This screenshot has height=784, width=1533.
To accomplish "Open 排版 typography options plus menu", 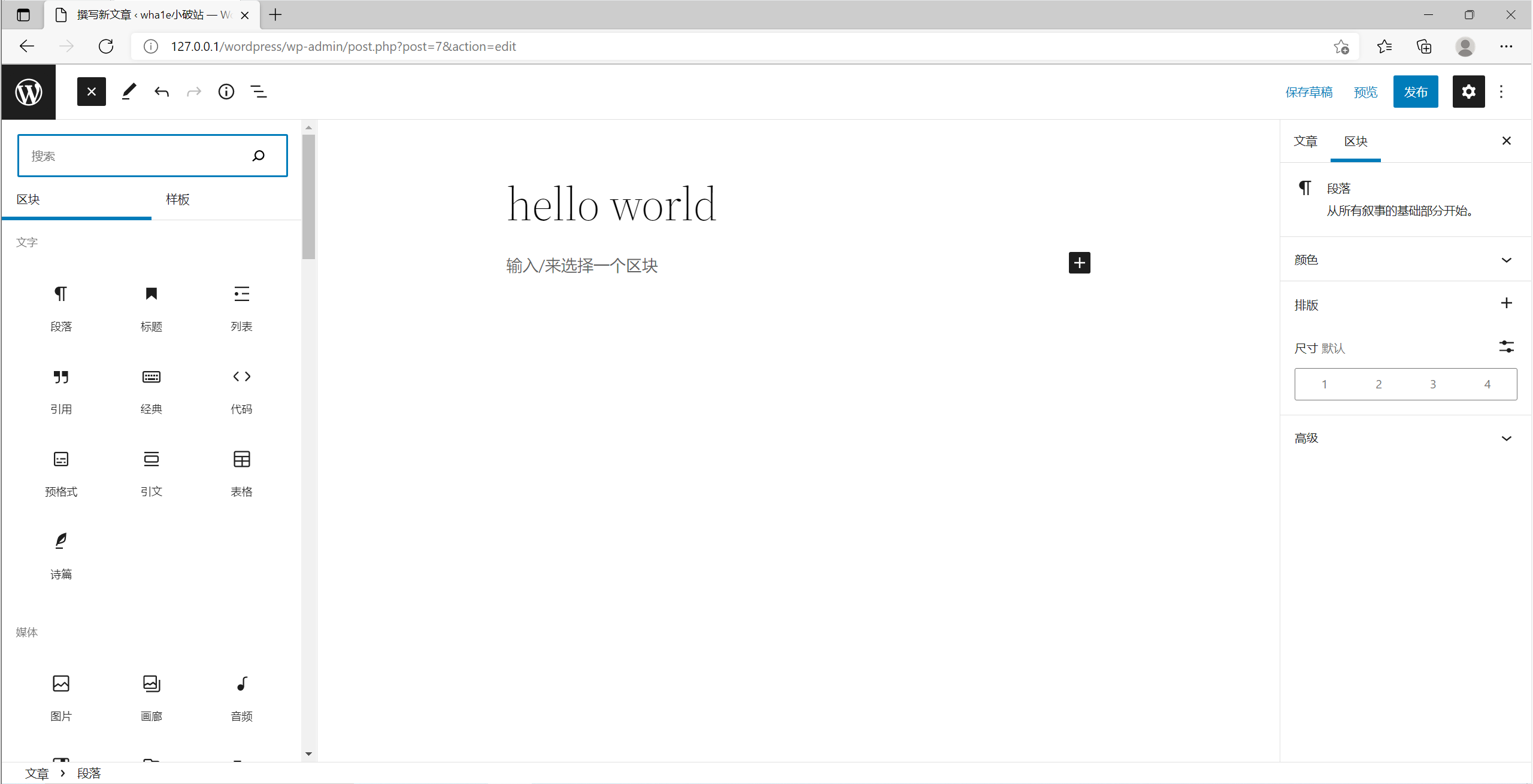I will click(1506, 303).
